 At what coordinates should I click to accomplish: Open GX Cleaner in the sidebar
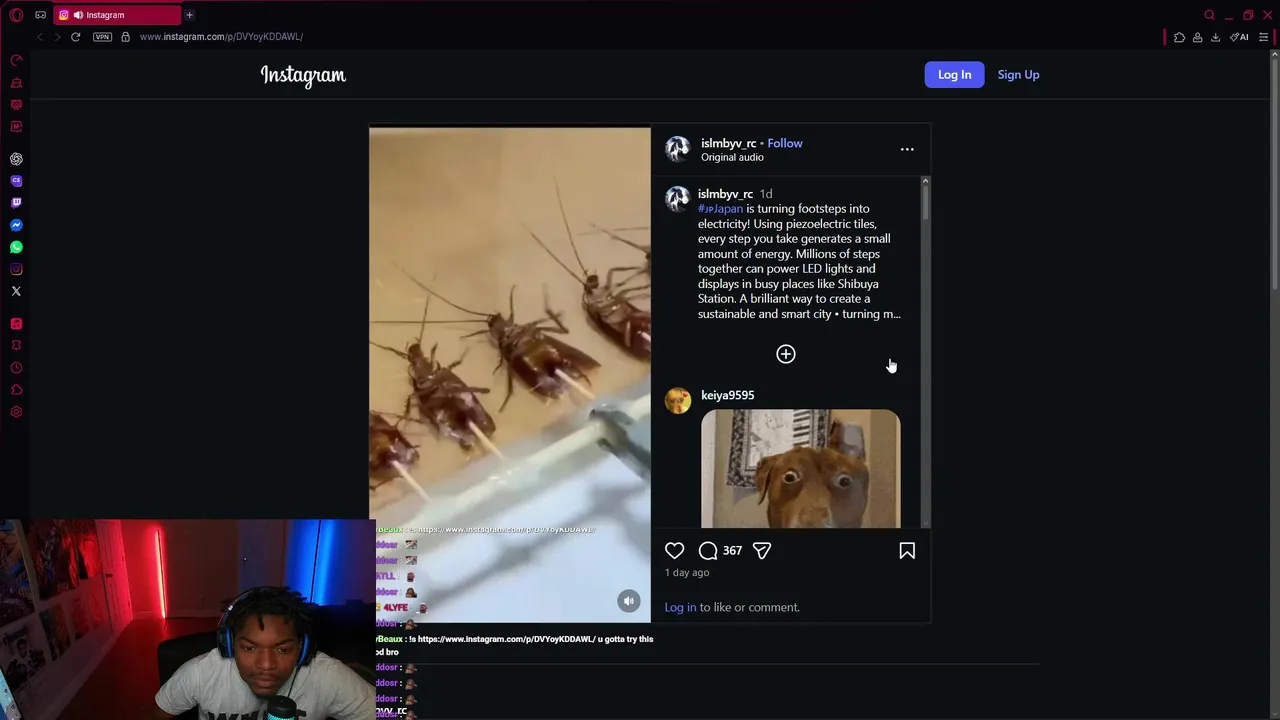tap(16, 83)
